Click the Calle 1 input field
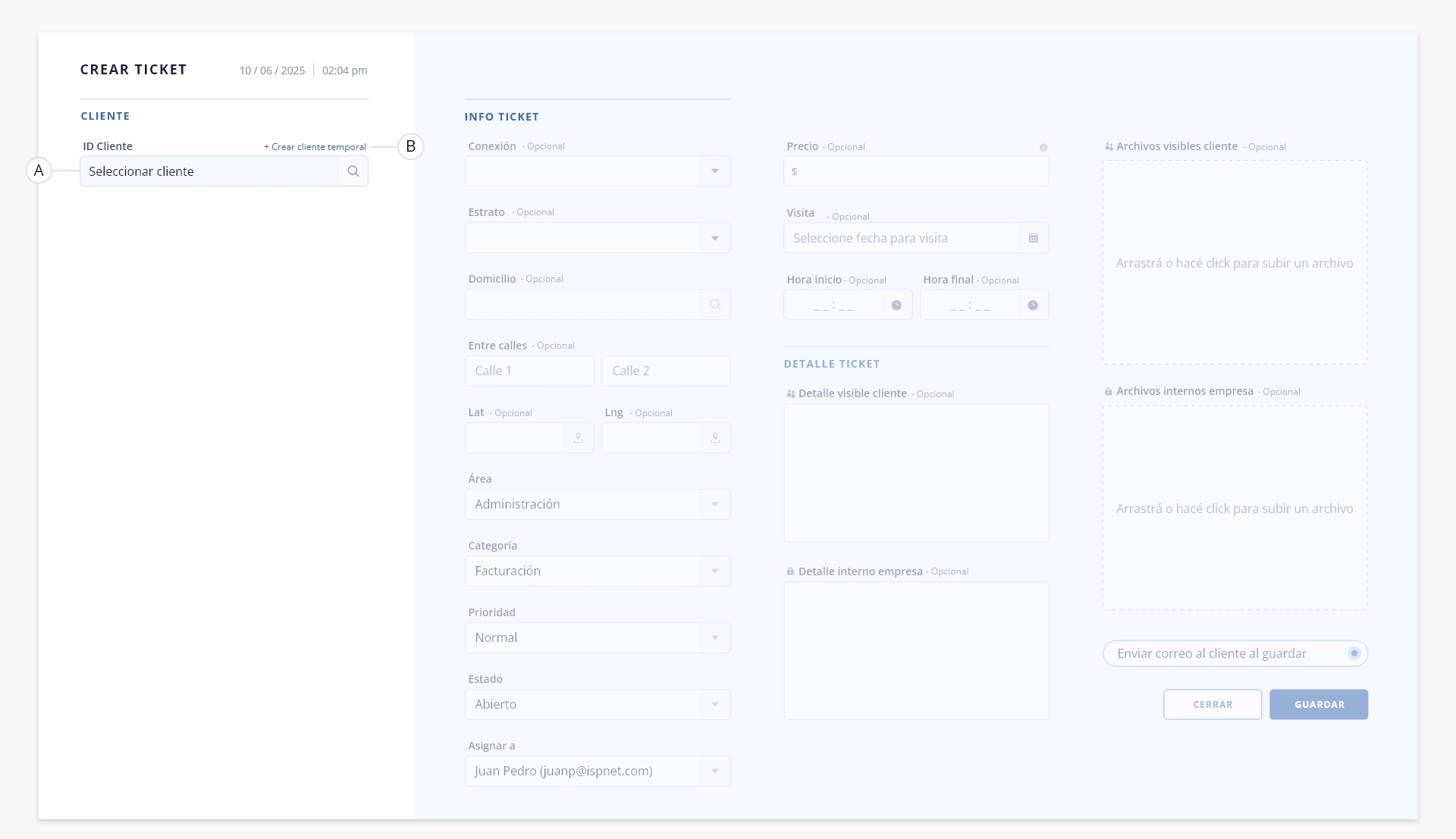Image resolution: width=1456 pixels, height=839 pixels. 529,371
